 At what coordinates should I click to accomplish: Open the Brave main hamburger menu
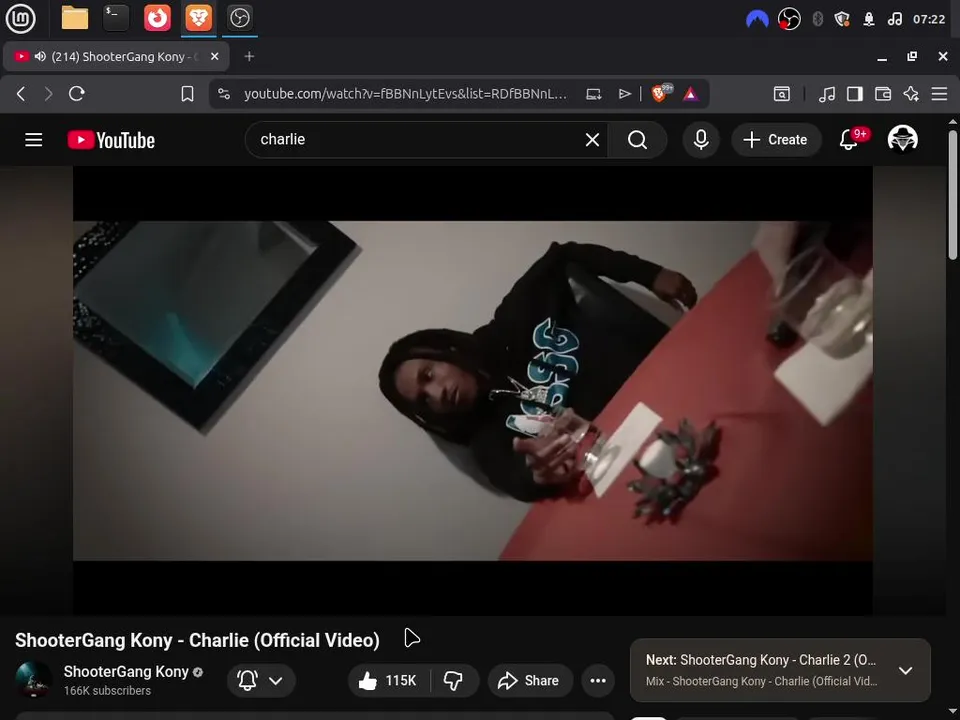[939, 94]
